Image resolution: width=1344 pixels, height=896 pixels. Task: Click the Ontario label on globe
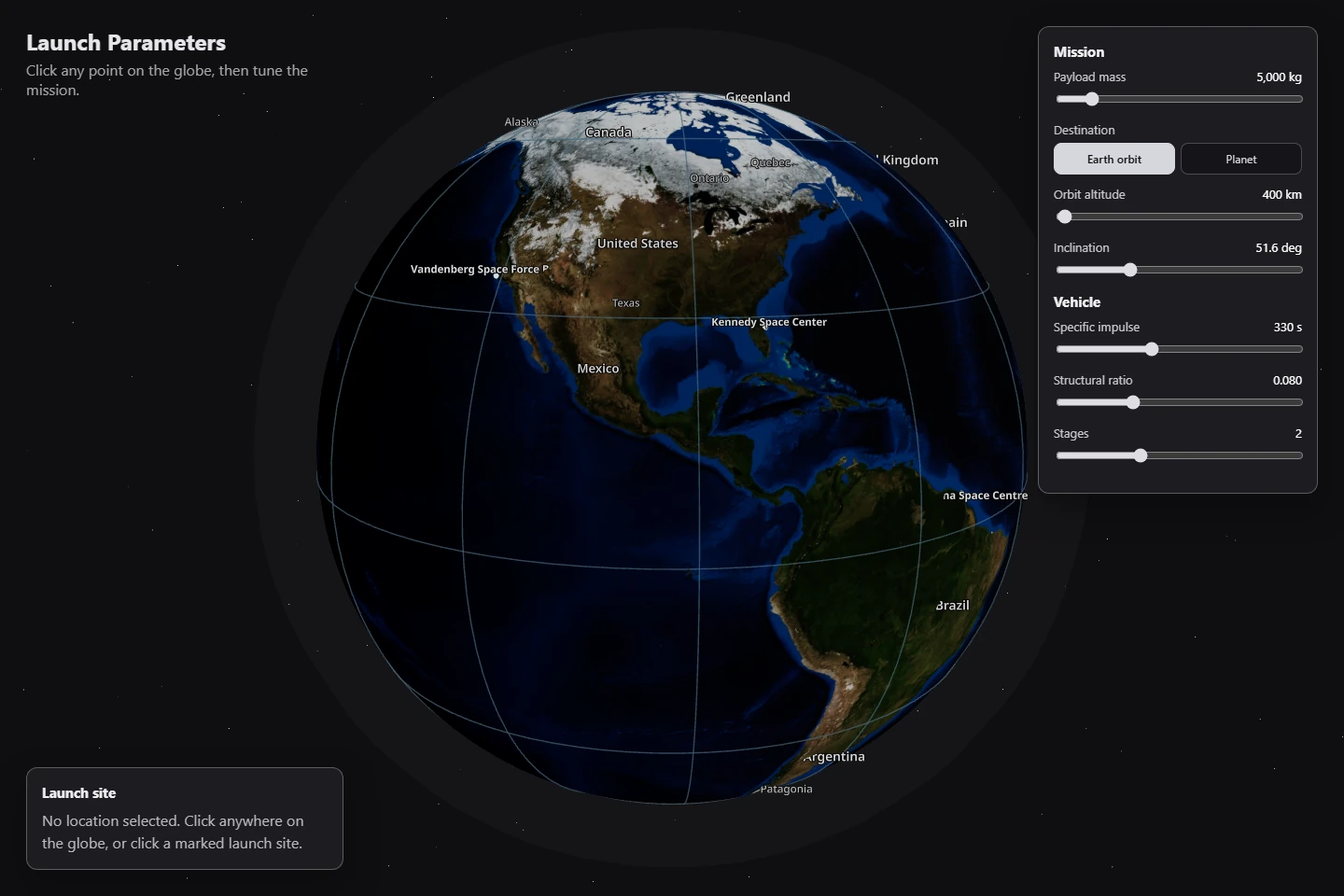pyautogui.click(x=709, y=178)
